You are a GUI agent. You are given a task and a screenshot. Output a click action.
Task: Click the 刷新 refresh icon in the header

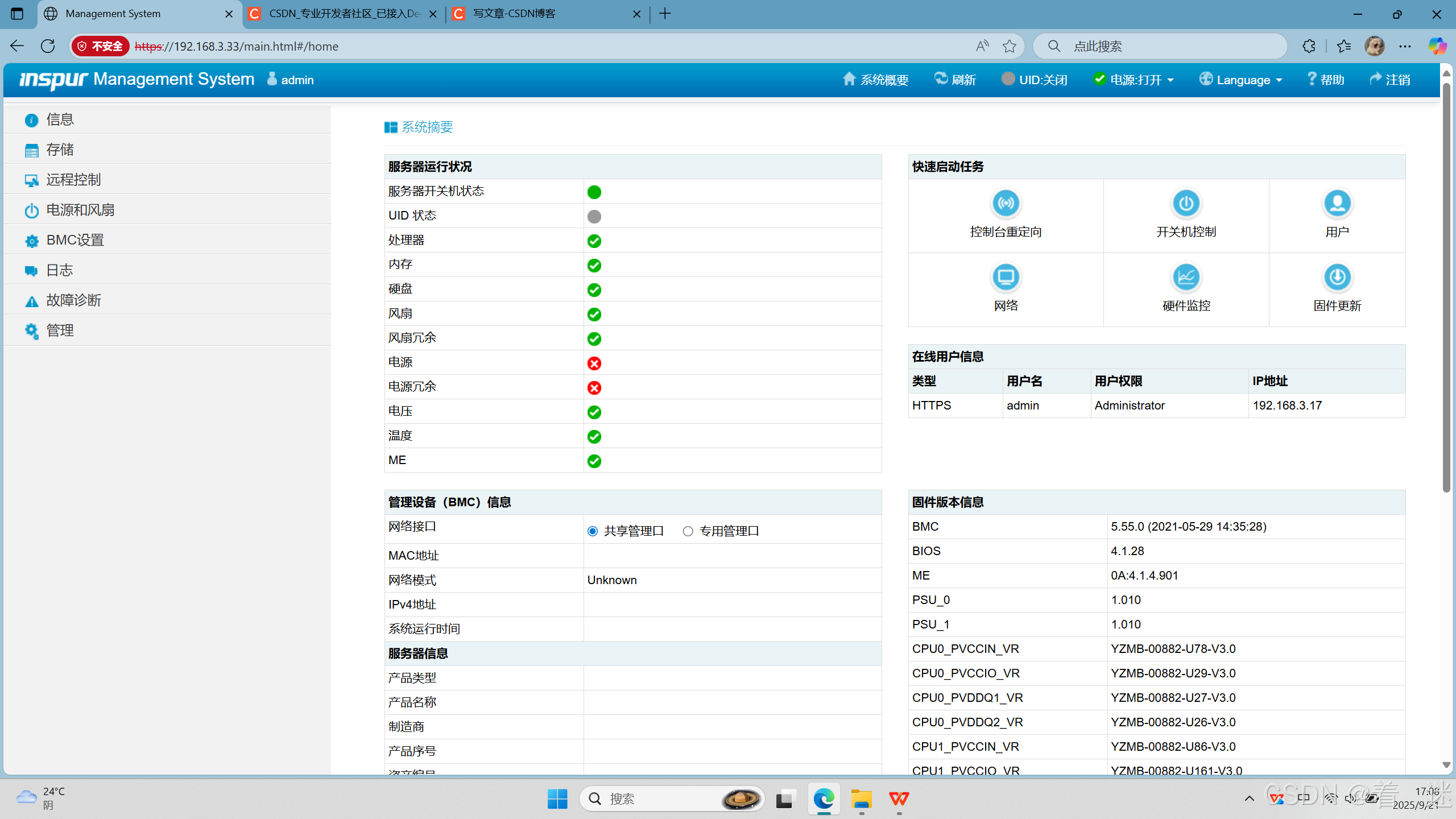click(x=941, y=79)
